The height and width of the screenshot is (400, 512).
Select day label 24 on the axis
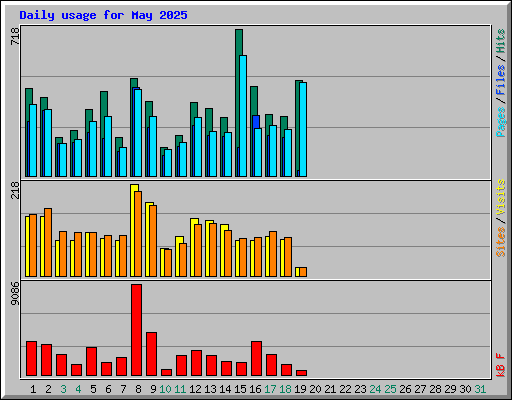[375, 389]
